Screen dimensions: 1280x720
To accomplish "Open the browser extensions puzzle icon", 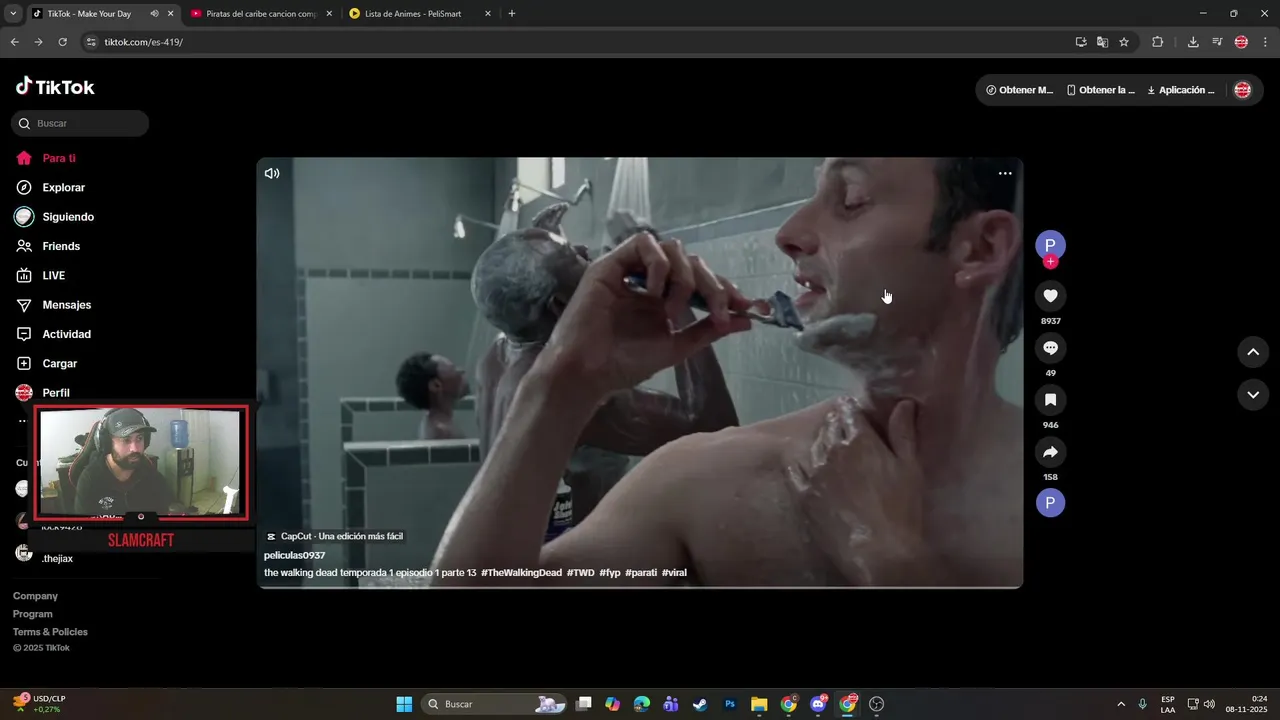I will (1158, 42).
